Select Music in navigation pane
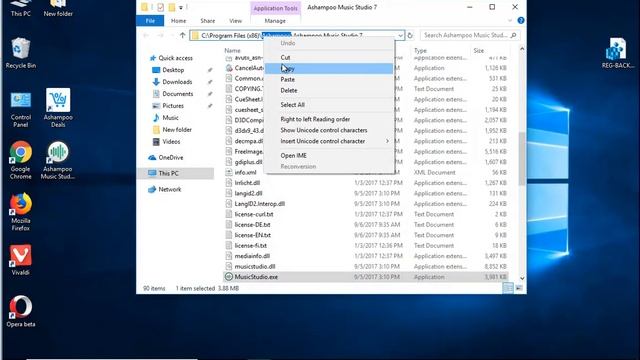The width and height of the screenshot is (640, 360). tap(170, 118)
